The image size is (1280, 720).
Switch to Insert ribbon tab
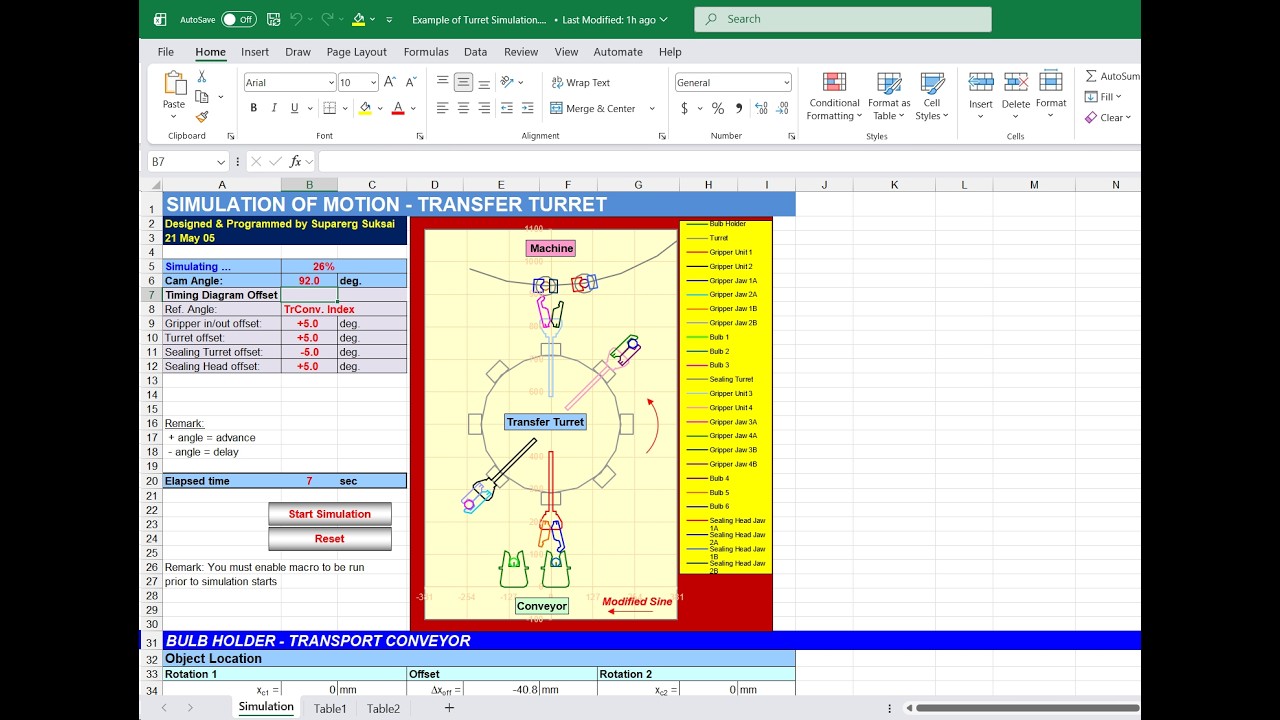(x=255, y=52)
